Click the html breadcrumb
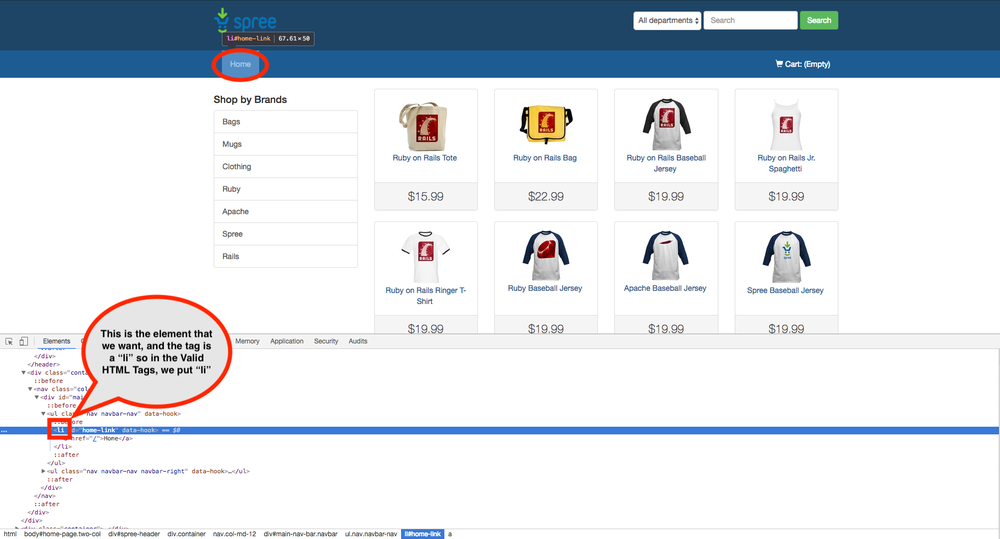The image size is (1000, 539). [x=10, y=534]
